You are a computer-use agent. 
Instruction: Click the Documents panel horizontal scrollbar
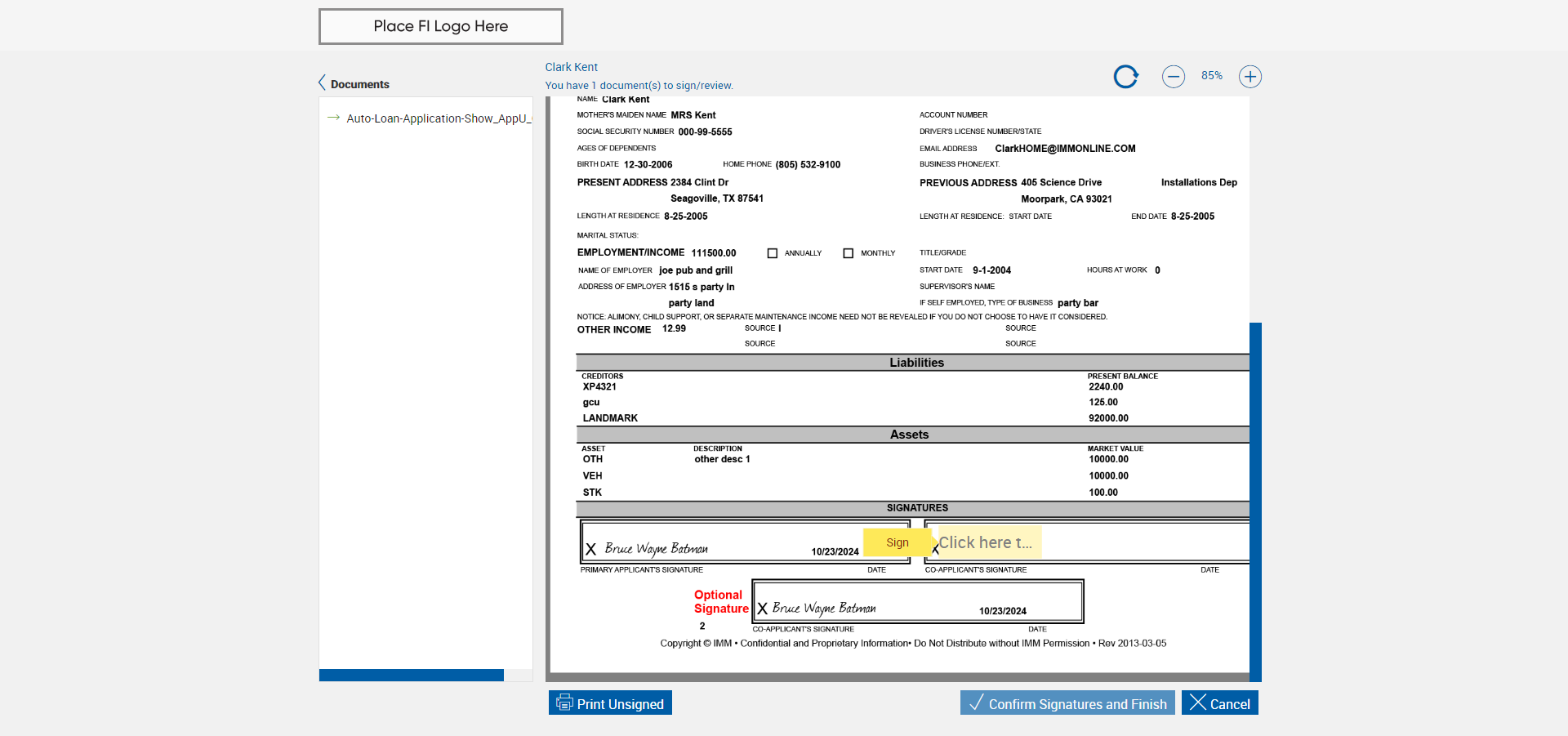412,675
